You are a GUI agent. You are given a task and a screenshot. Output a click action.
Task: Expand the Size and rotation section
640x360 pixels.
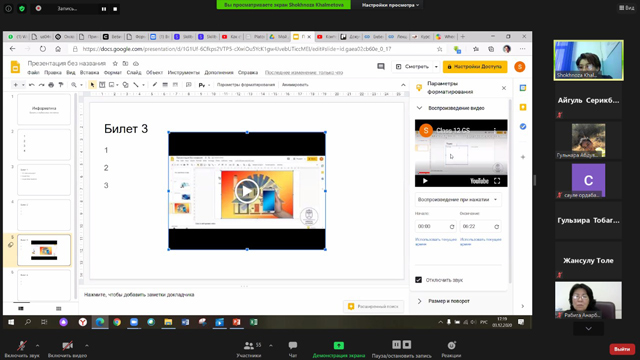click(419, 301)
